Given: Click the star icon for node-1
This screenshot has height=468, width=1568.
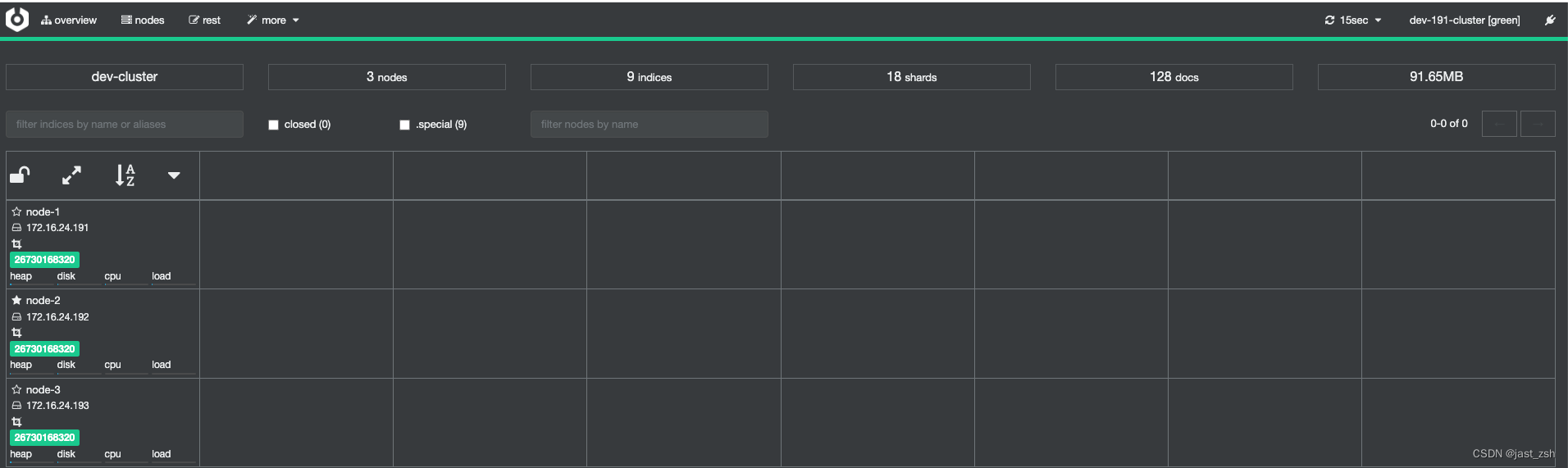Looking at the screenshot, I should pyautogui.click(x=16, y=211).
